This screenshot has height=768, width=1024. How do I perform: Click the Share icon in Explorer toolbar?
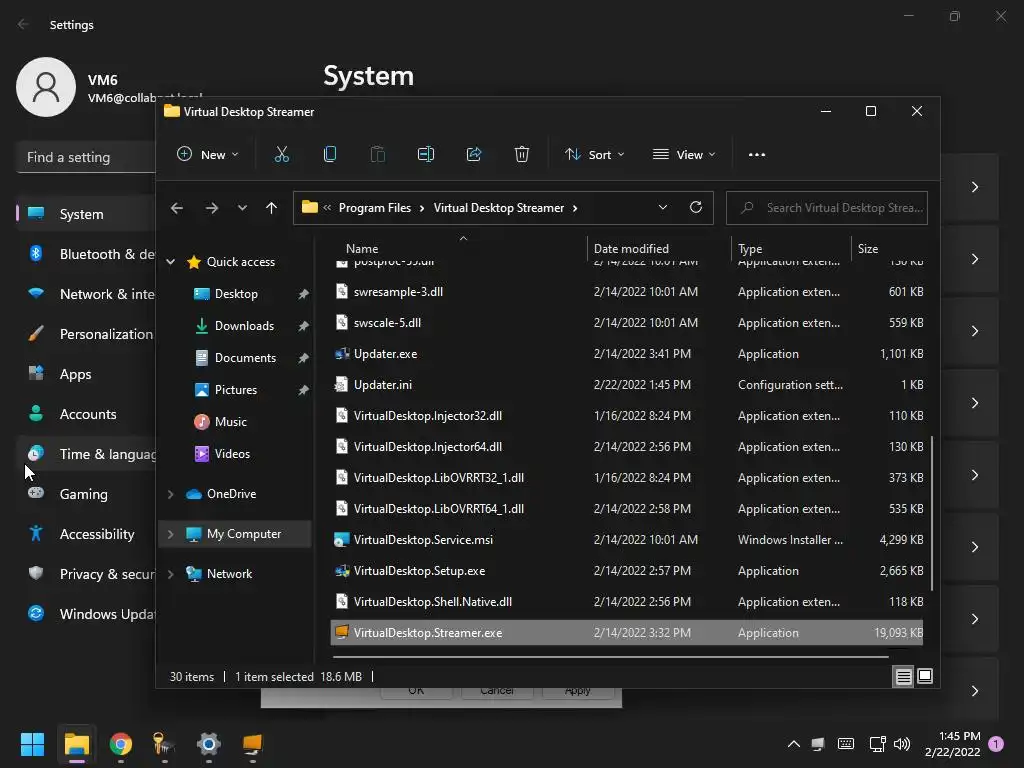473,154
